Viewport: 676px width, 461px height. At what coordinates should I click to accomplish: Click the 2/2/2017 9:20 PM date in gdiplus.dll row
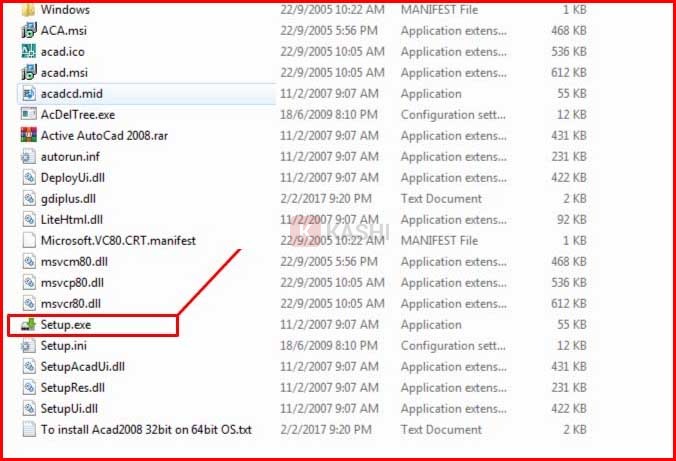tap(326, 199)
